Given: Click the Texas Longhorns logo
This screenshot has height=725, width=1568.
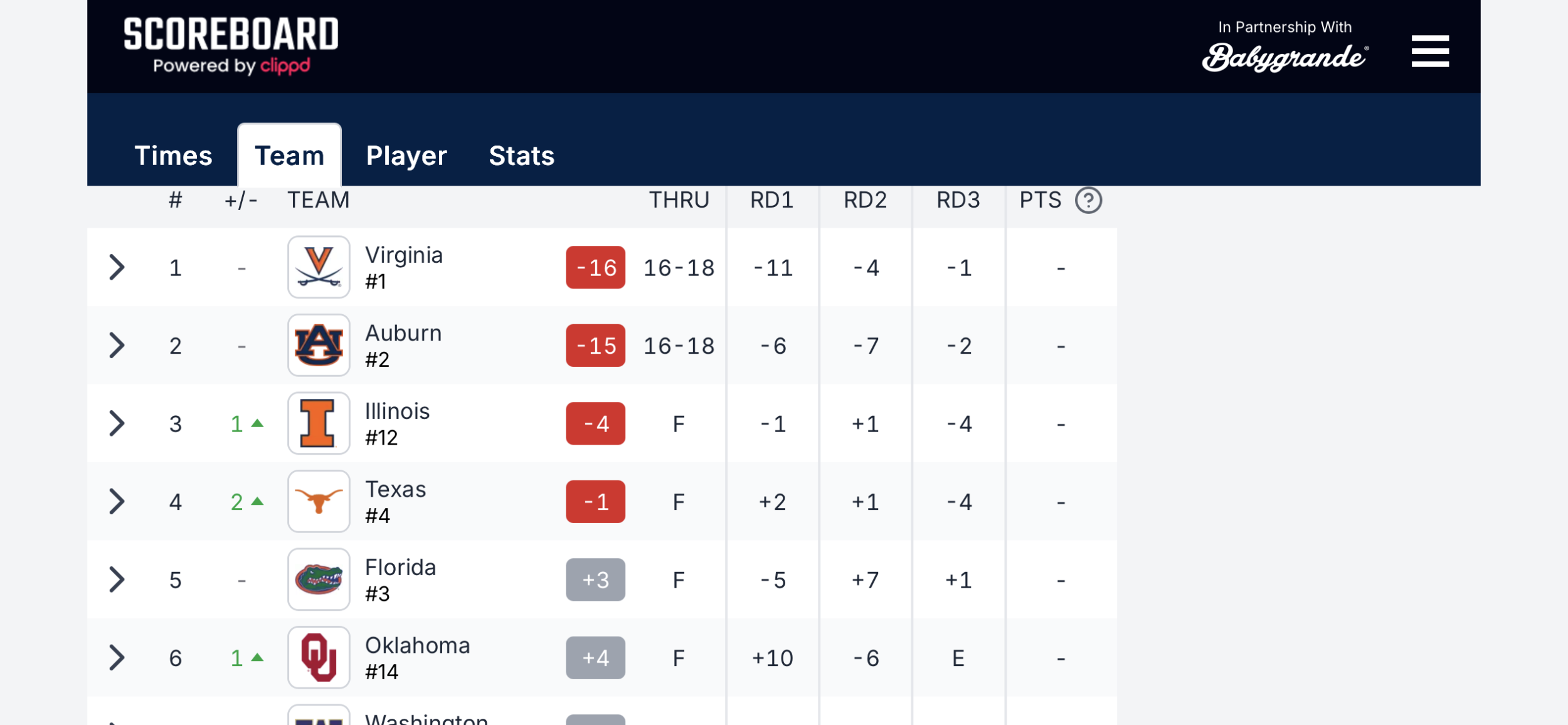Looking at the screenshot, I should 319,501.
